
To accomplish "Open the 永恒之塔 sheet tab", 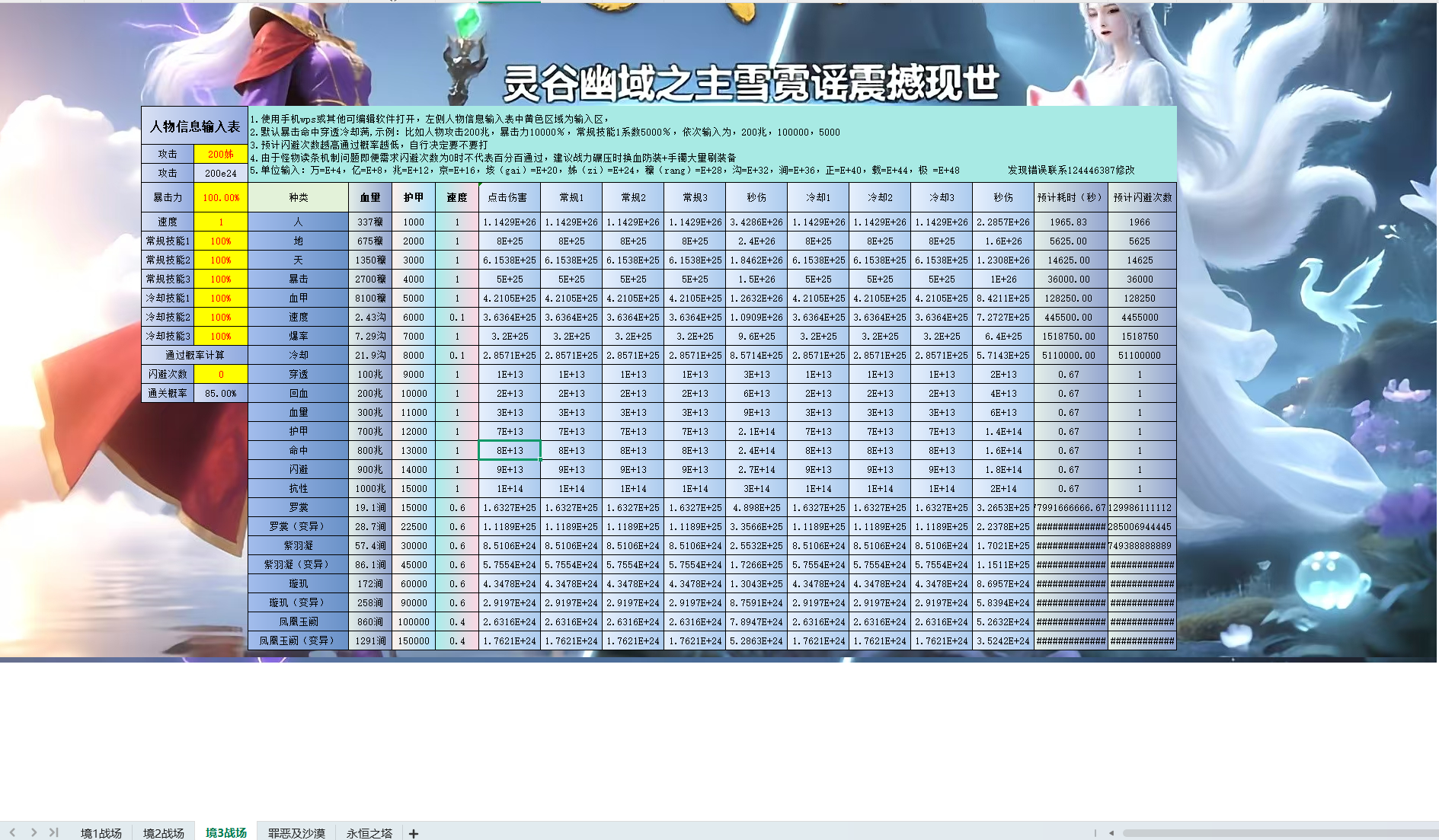I will coord(369,833).
